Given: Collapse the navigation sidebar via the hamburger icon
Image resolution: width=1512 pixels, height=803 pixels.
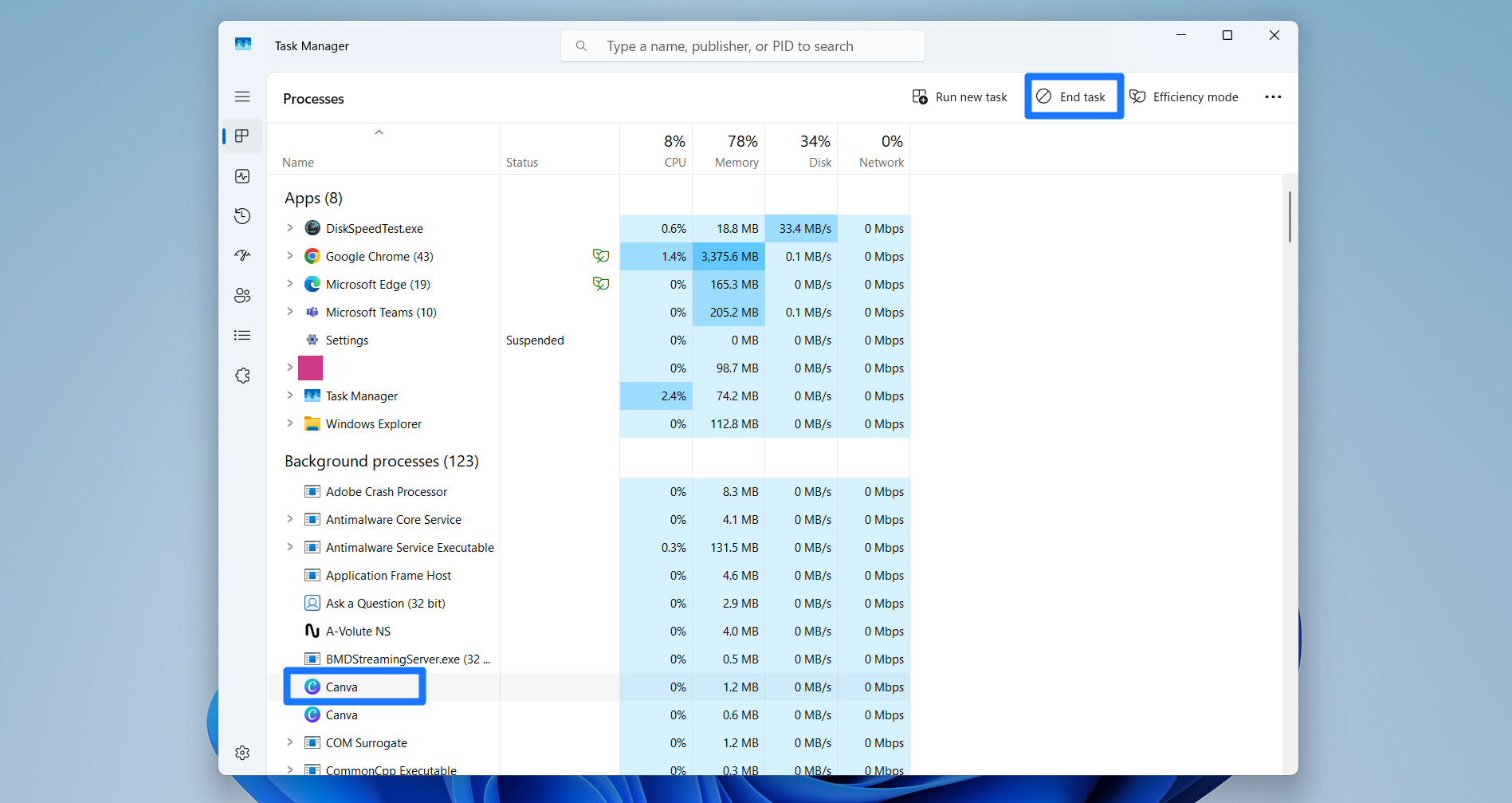Looking at the screenshot, I should tap(242, 96).
